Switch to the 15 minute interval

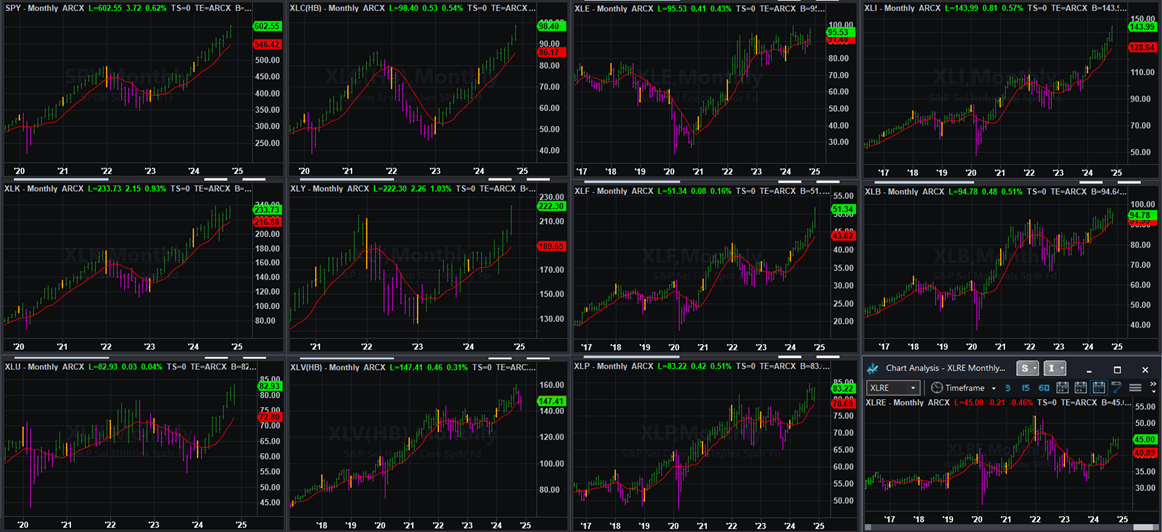[1026, 388]
